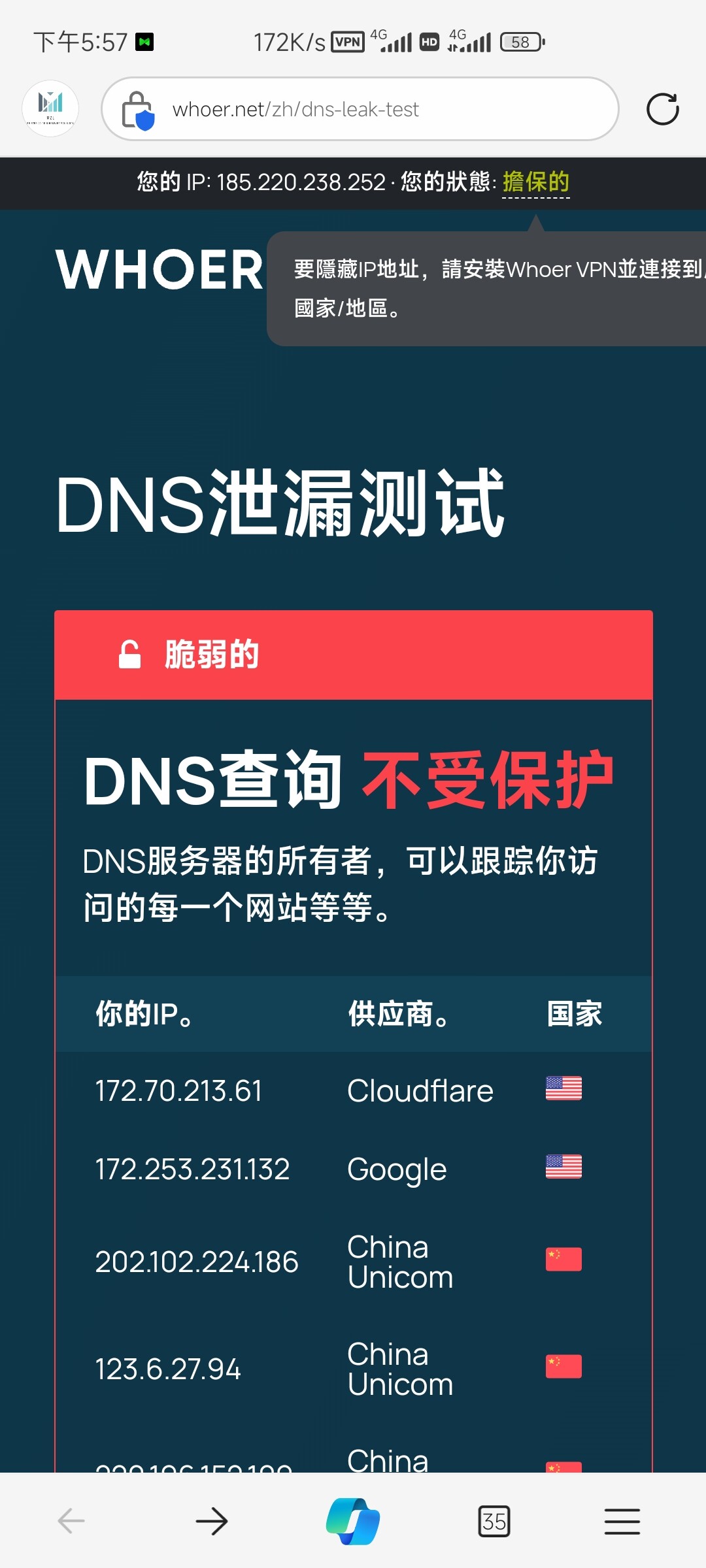The height and width of the screenshot is (1568, 706).
Task: Tap the browser profile avatar icon
Action: 50,108
